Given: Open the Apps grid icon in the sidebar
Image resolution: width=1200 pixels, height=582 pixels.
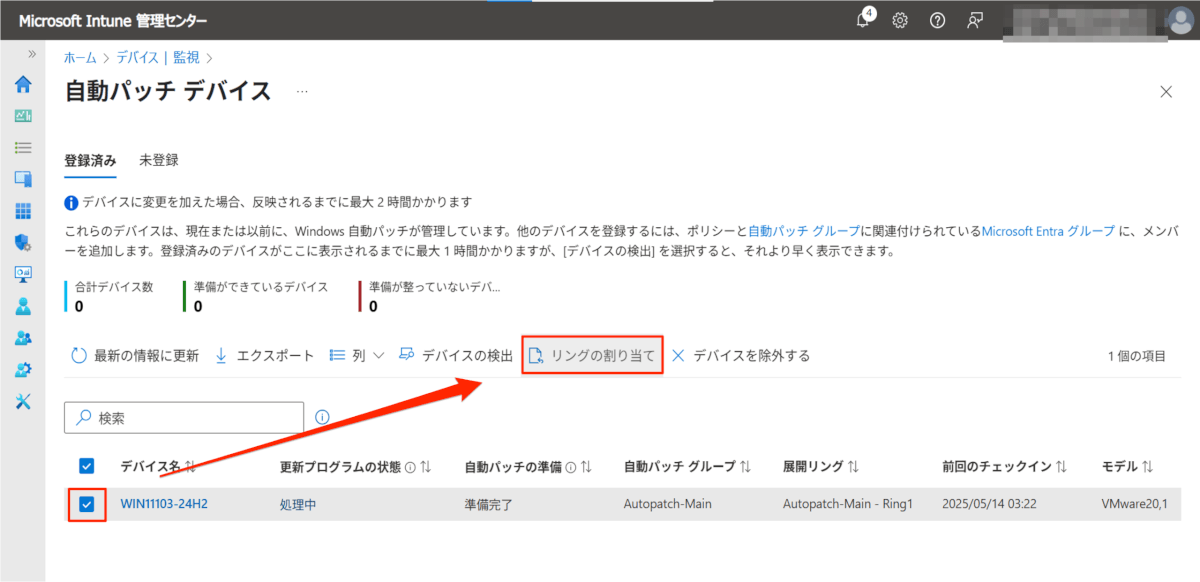Looking at the screenshot, I should tap(23, 211).
